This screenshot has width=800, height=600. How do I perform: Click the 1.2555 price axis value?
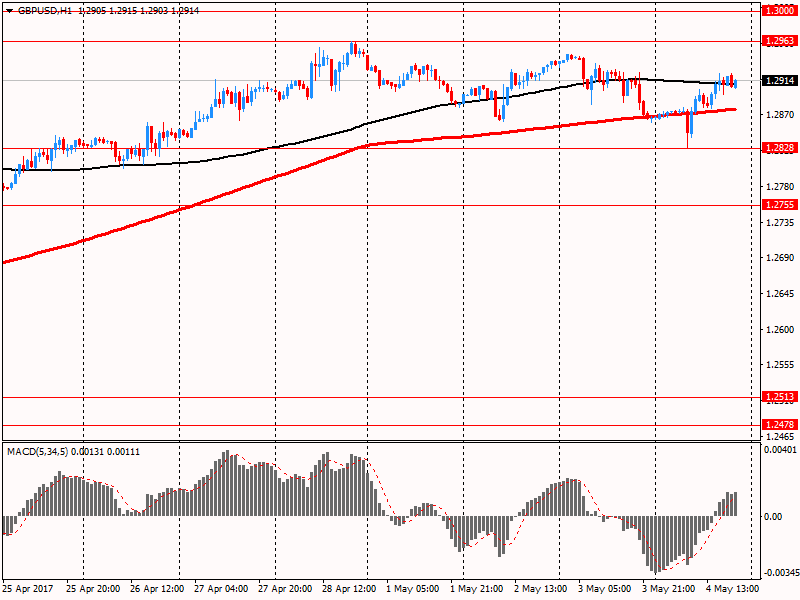[780, 365]
